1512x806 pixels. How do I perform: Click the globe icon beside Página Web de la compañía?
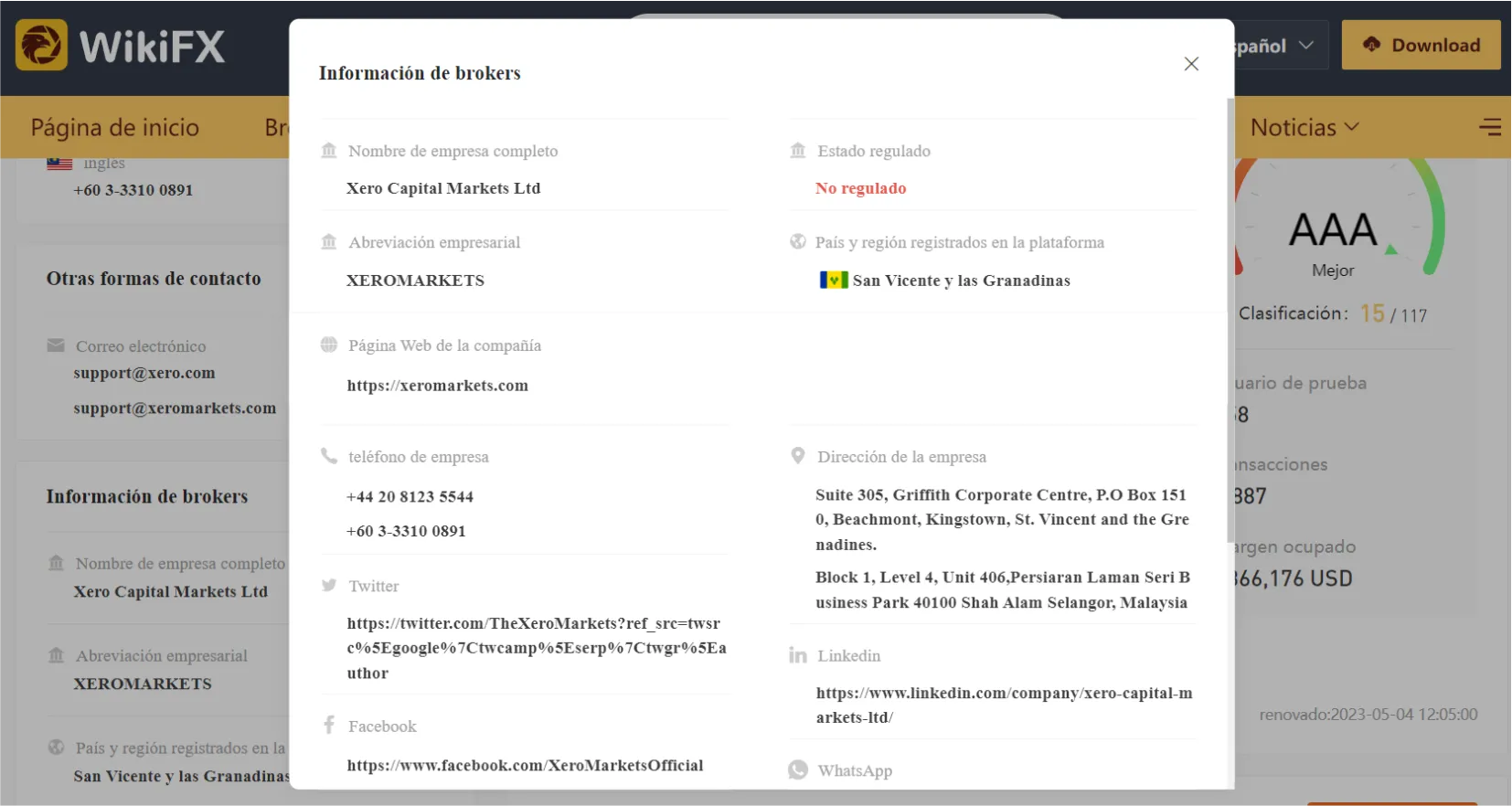[x=329, y=345]
